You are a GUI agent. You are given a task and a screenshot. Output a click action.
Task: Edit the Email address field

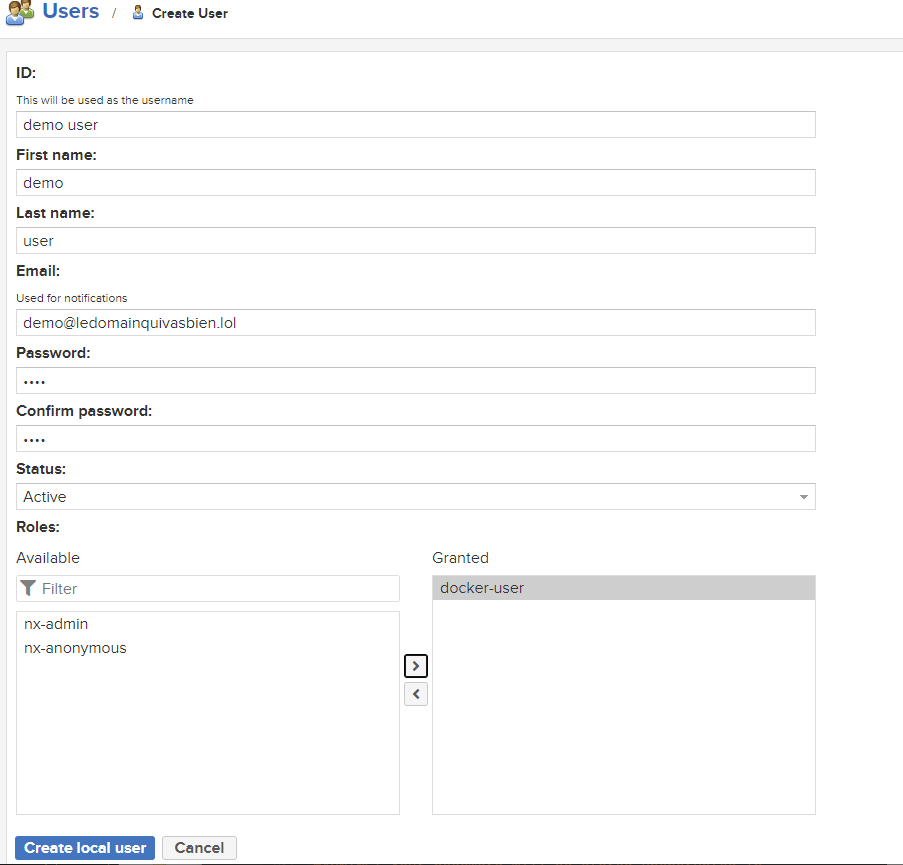tap(415, 323)
